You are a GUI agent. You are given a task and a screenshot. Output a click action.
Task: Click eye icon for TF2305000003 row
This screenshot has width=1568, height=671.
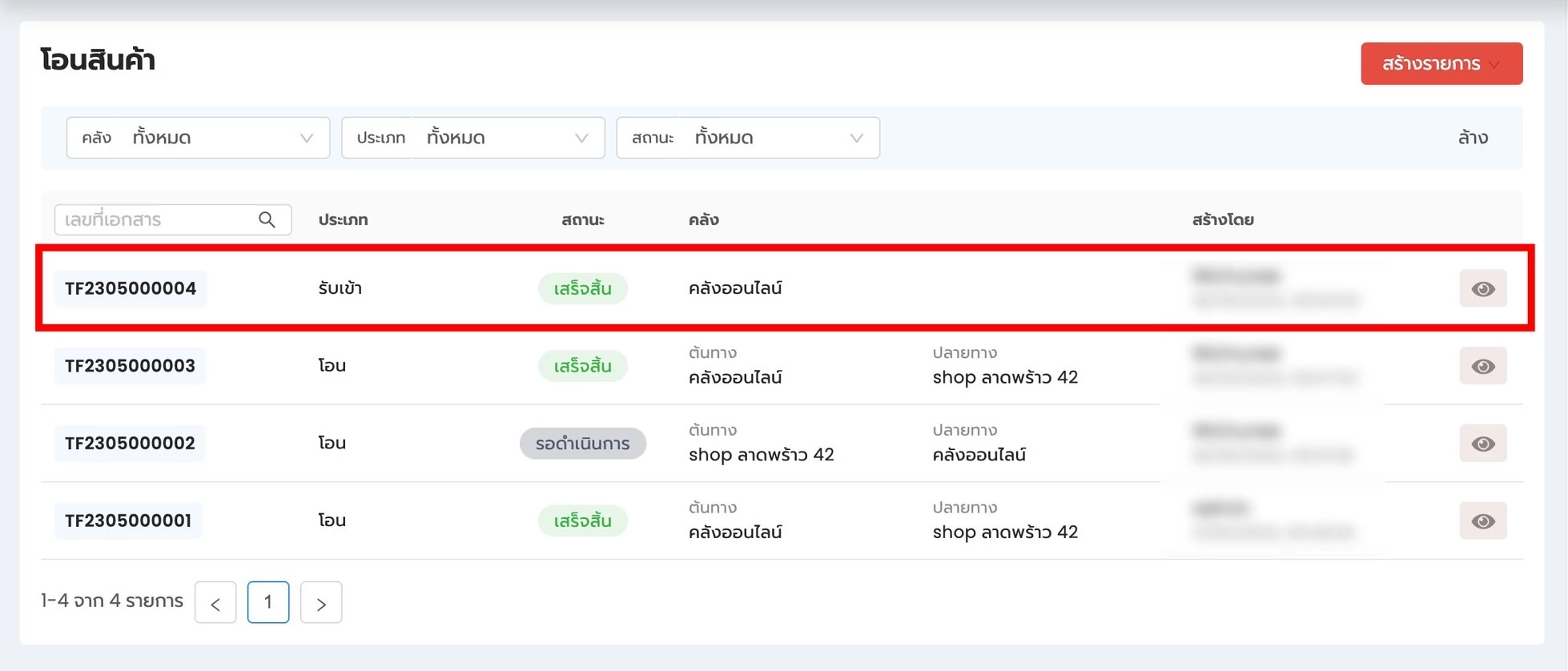click(x=1482, y=366)
